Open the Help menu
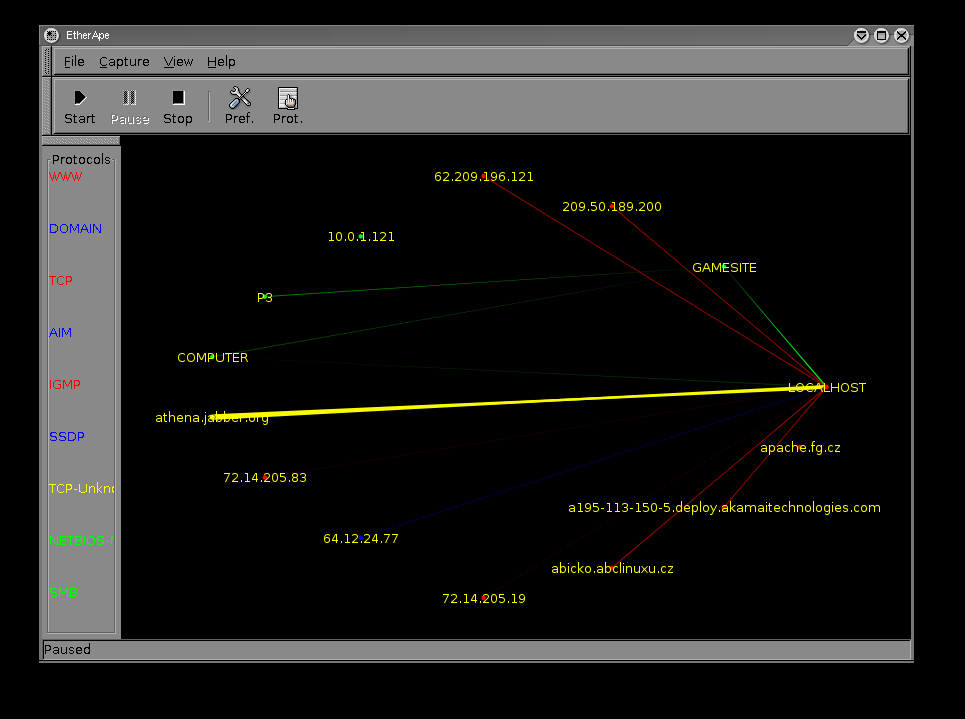 click(221, 62)
